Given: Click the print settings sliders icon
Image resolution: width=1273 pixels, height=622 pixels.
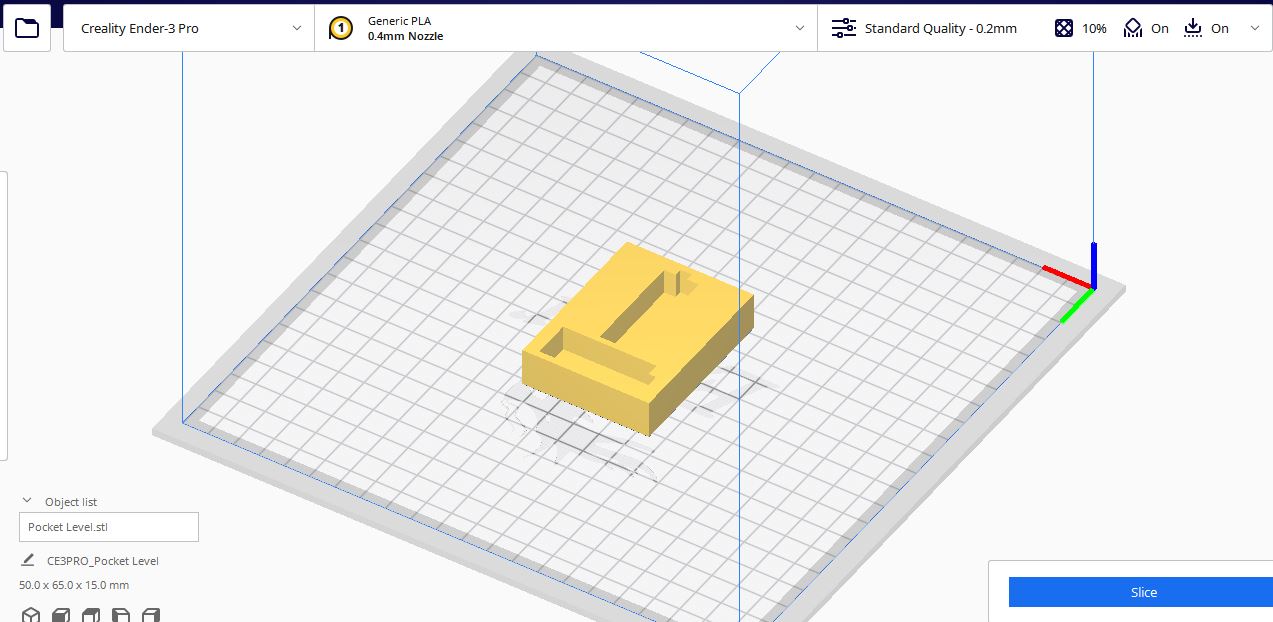Looking at the screenshot, I should pyautogui.click(x=844, y=28).
